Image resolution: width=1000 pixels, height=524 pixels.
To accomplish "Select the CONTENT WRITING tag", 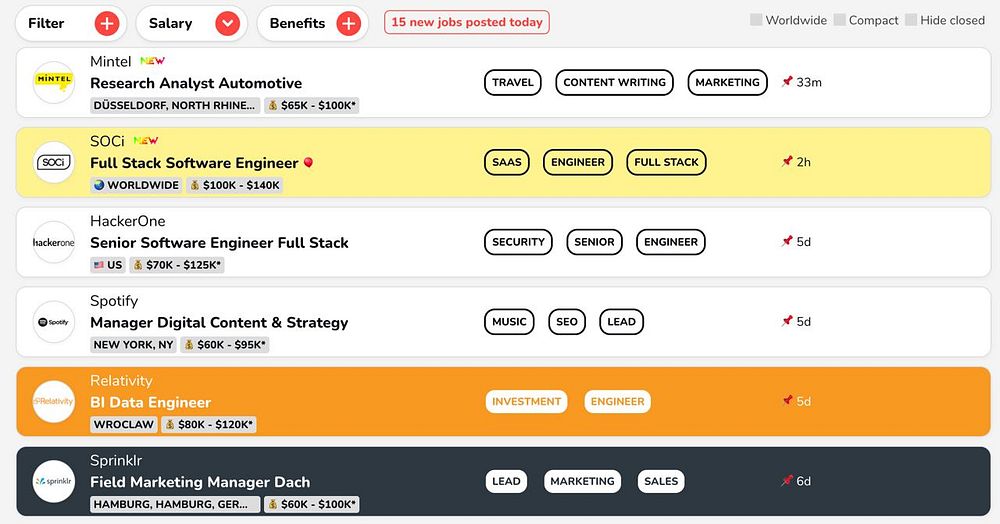I will tap(614, 82).
